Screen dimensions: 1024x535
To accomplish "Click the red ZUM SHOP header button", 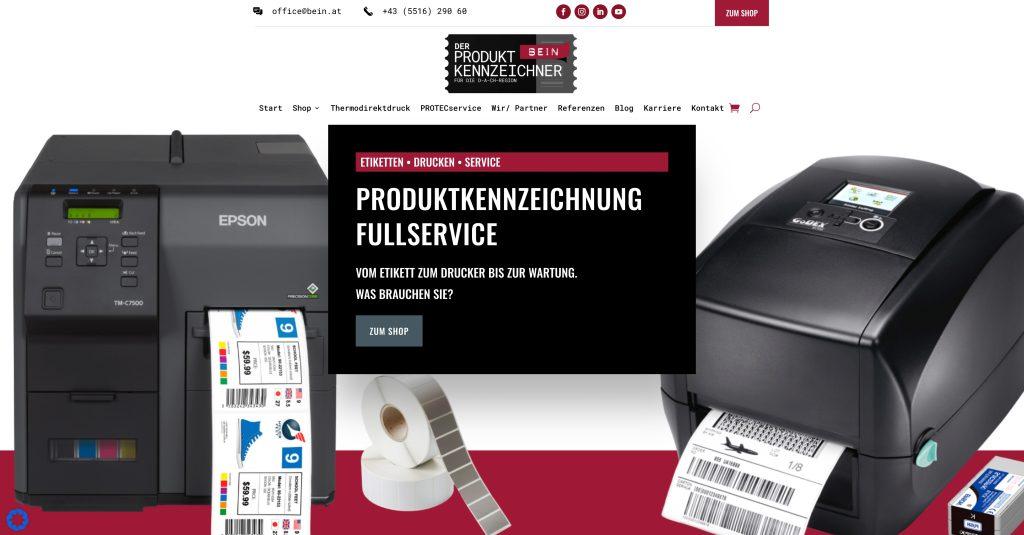I will point(742,13).
